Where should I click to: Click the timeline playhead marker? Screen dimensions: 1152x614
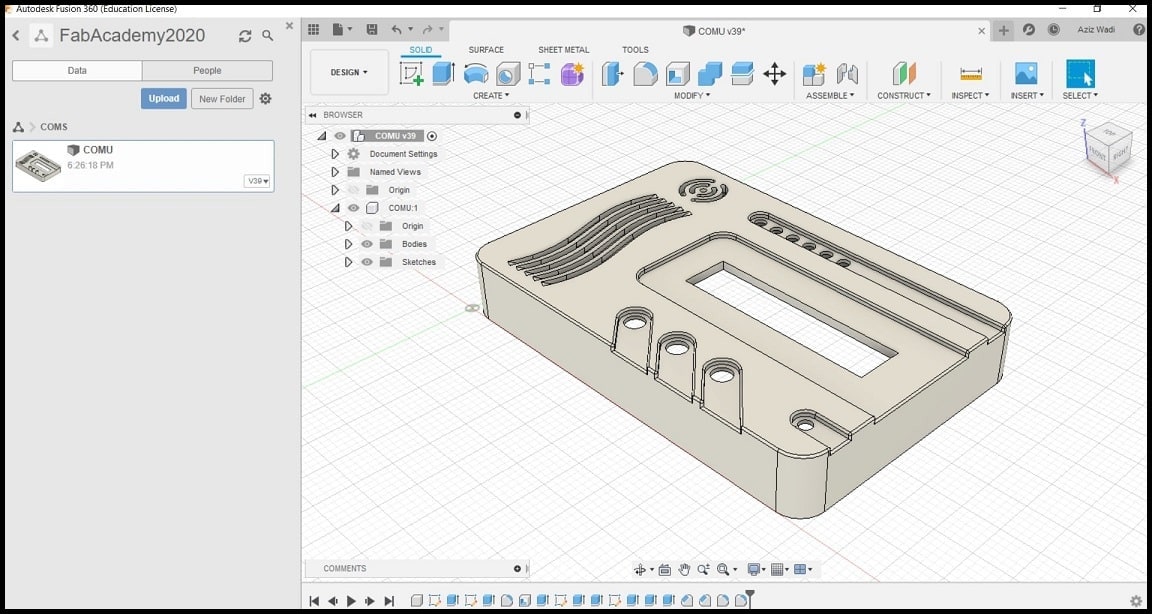pos(750,597)
